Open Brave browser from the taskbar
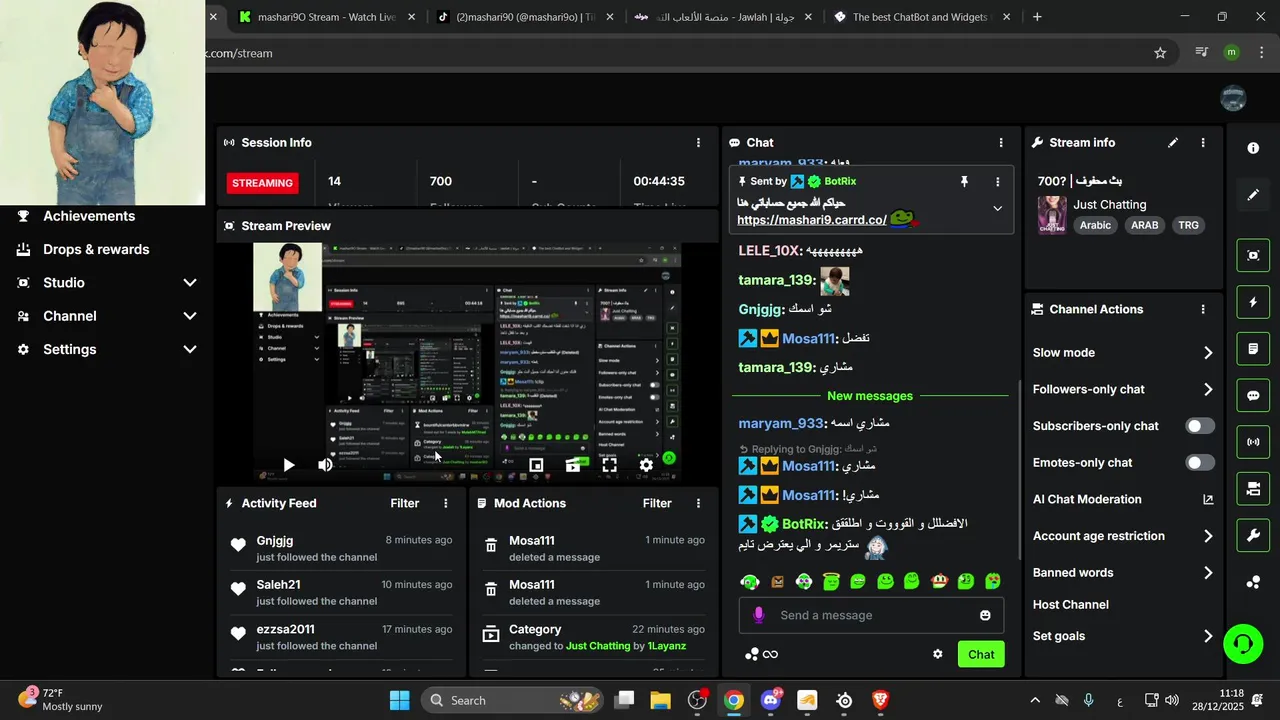Image resolution: width=1280 pixels, height=720 pixels. (x=880, y=700)
